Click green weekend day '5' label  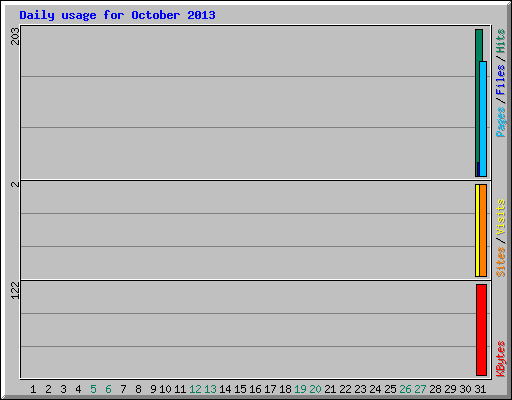point(93,389)
